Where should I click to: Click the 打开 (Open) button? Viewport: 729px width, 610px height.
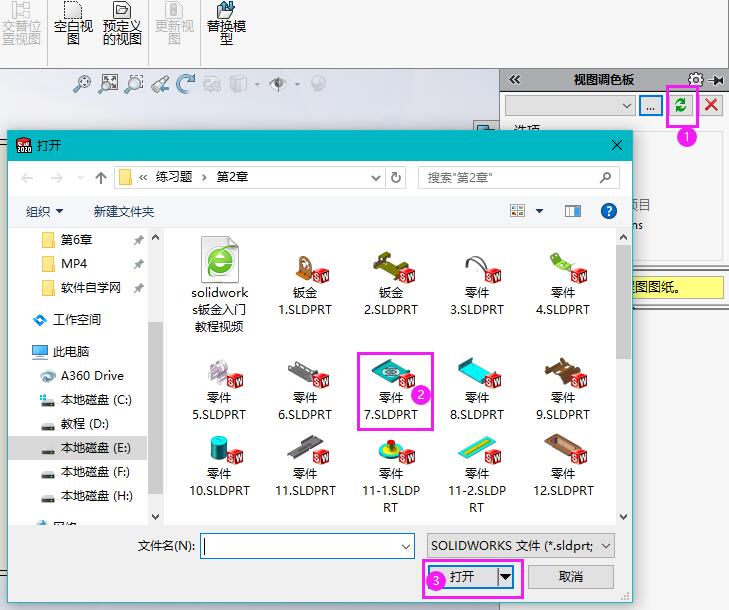(463, 577)
